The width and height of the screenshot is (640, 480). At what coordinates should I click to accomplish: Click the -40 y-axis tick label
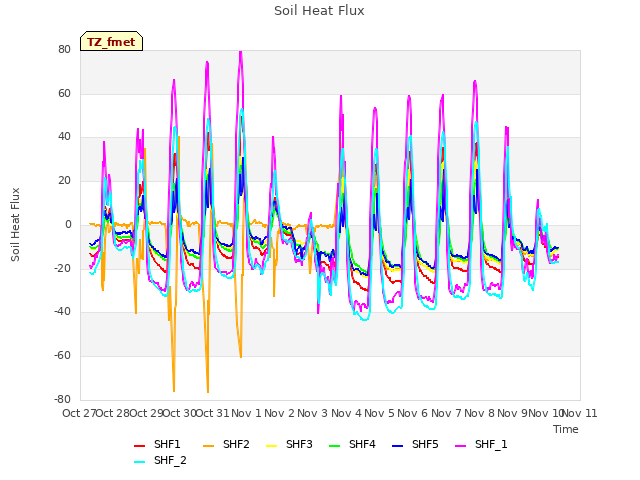(62, 312)
